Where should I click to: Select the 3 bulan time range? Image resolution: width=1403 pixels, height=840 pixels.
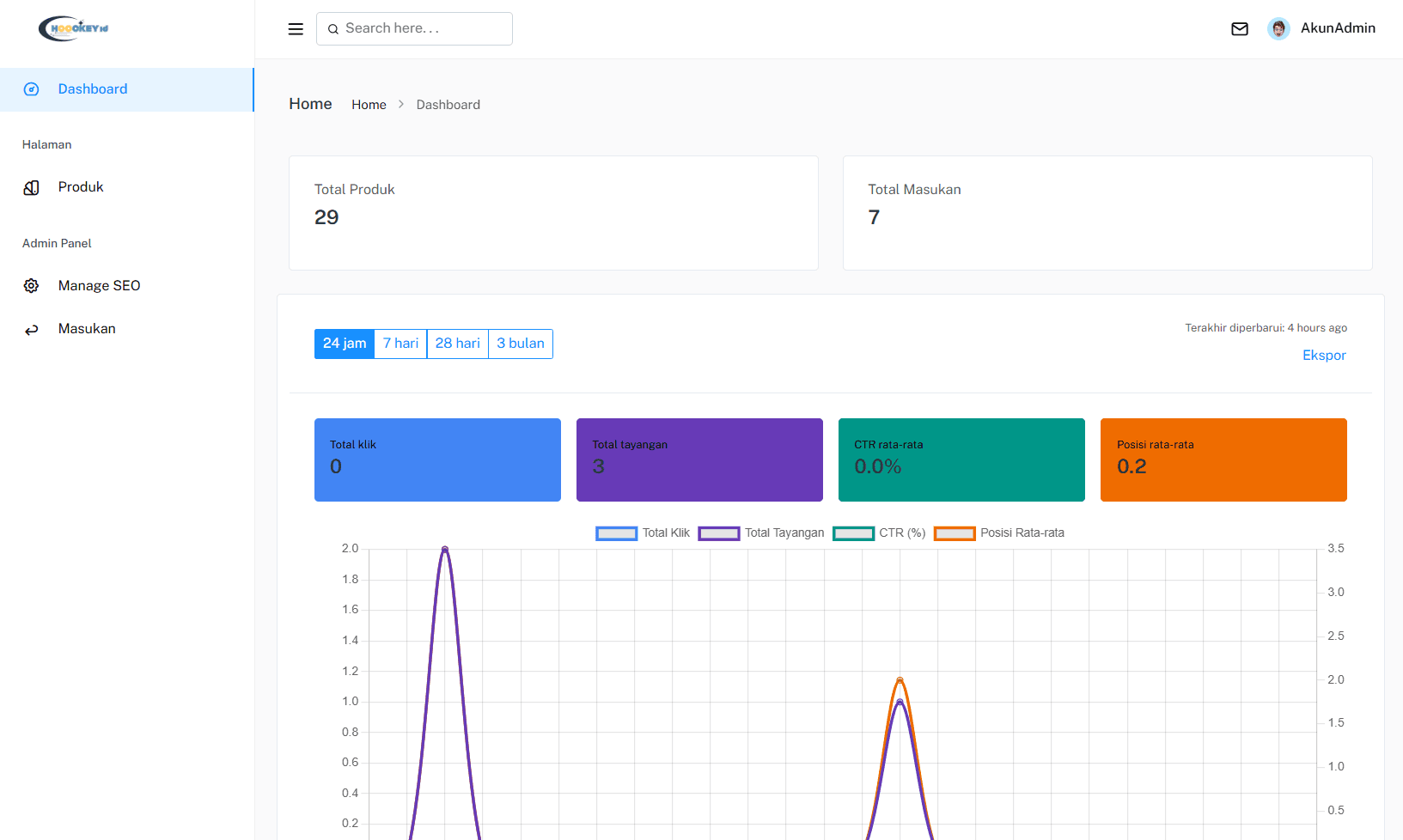coord(520,344)
